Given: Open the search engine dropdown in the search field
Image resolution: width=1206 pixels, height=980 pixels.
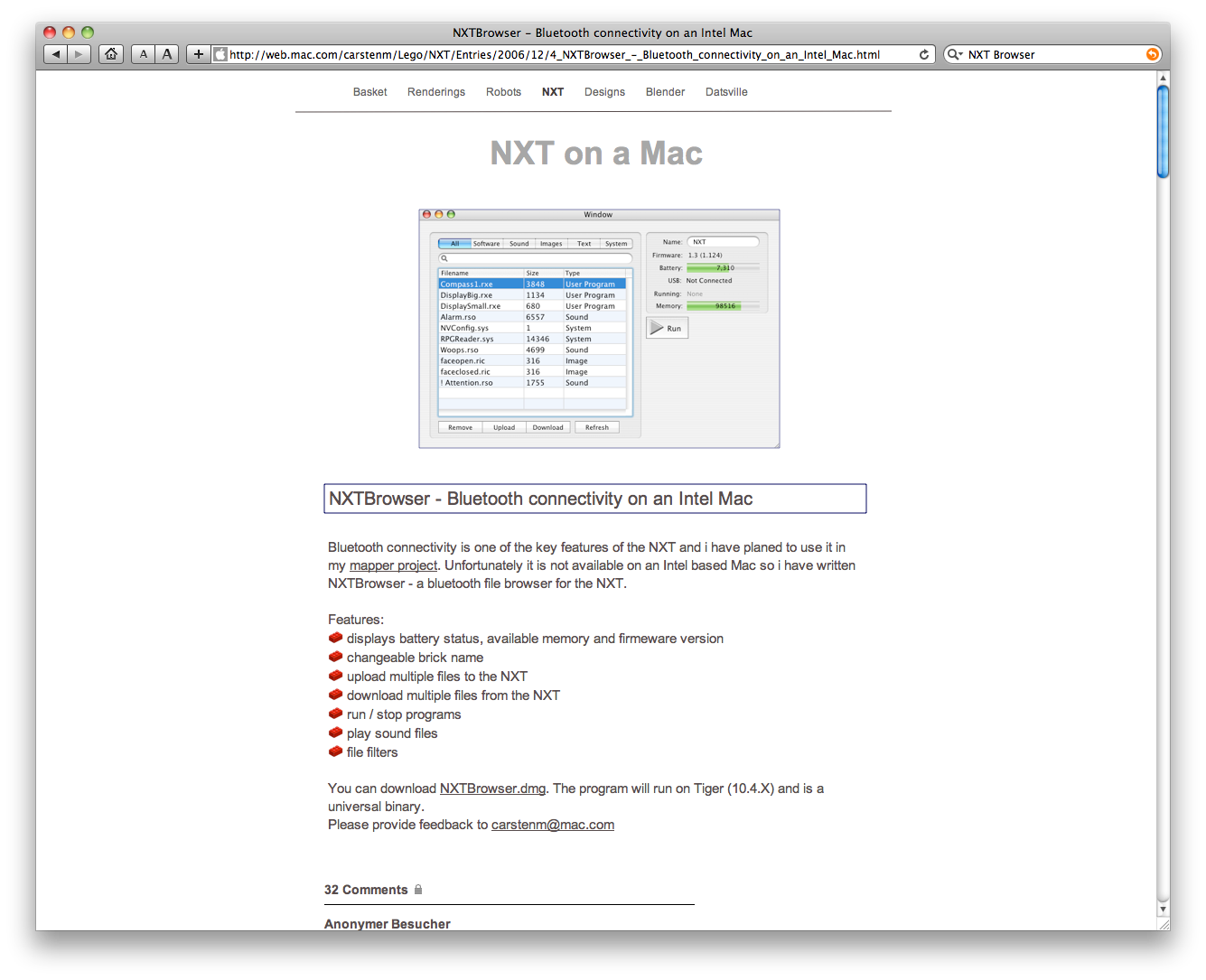Looking at the screenshot, I should tap(955, 54).
